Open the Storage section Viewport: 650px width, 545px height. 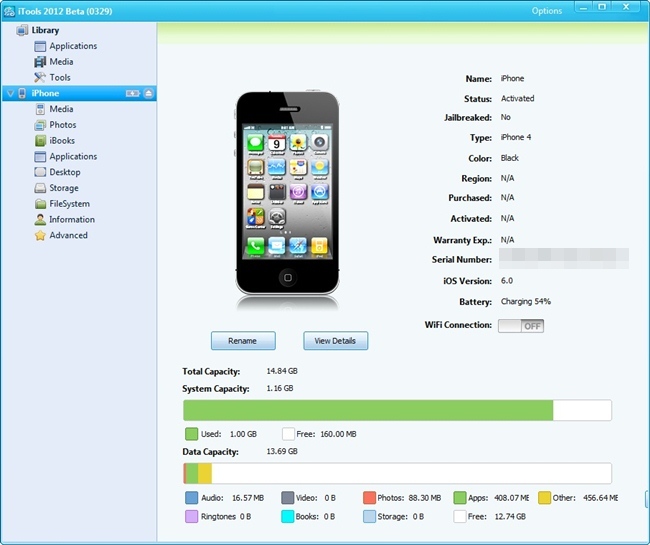pyautogui.click(x=64, y=188)
